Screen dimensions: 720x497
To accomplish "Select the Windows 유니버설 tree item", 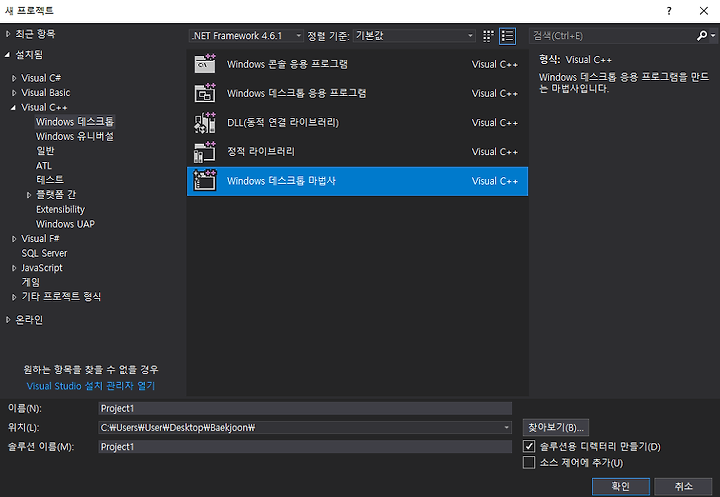I will click(x=75, y=136).
